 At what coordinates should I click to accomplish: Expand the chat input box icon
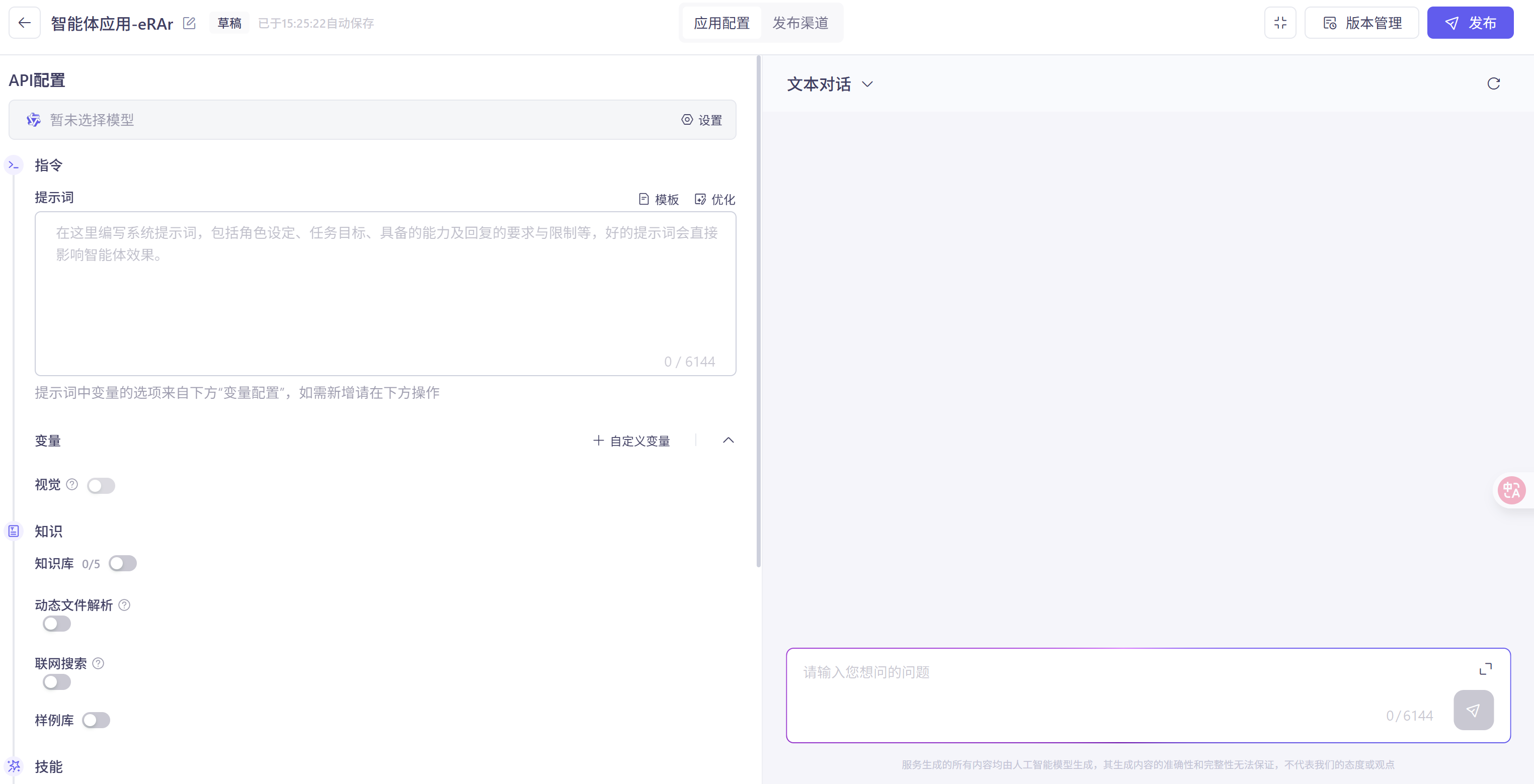(x=1485, y=669)
